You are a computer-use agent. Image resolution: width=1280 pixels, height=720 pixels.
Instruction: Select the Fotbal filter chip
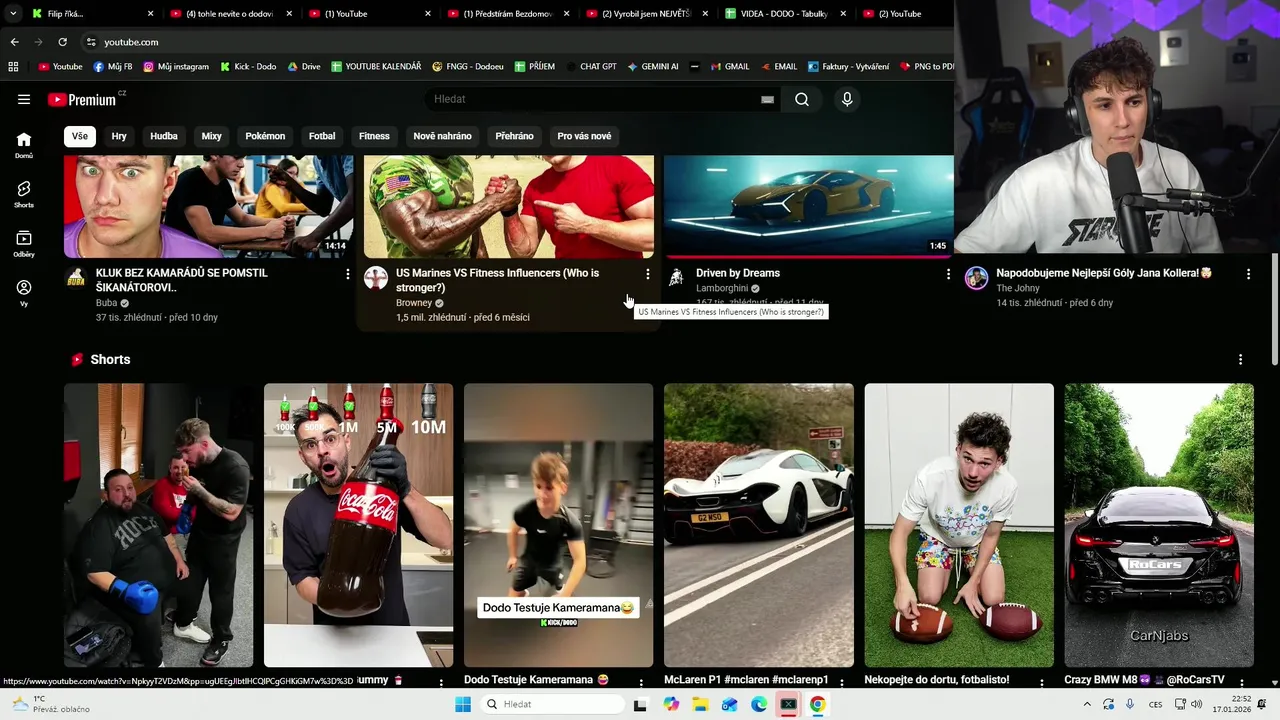point(322,136)
